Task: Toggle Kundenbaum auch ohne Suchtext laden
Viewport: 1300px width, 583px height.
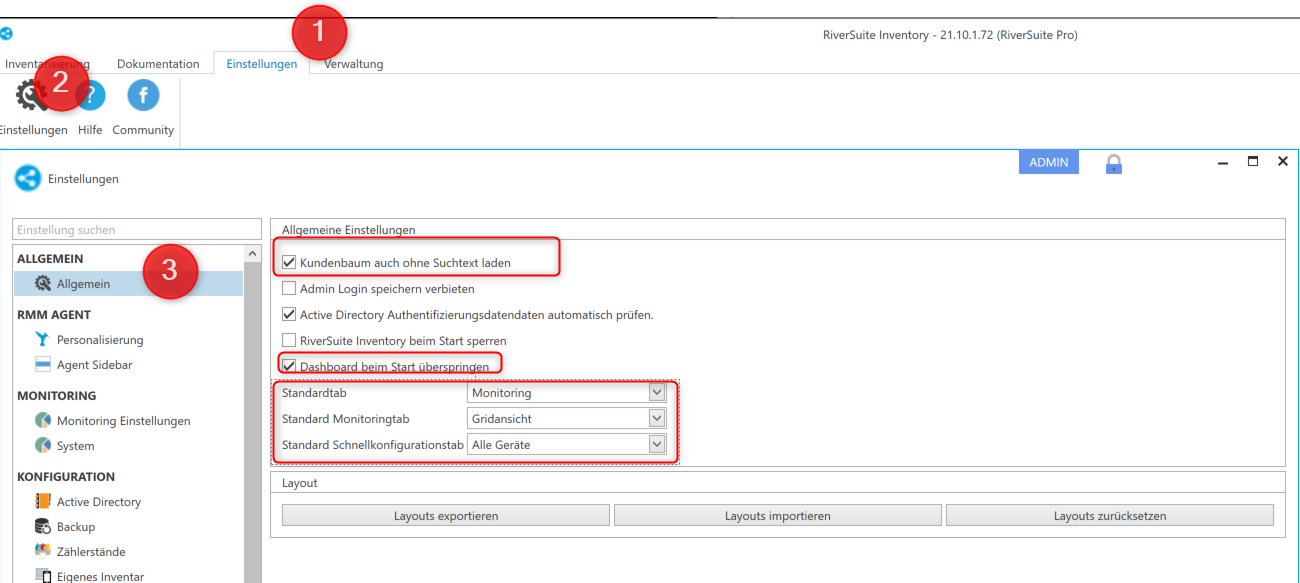Action: pos(290,263)
